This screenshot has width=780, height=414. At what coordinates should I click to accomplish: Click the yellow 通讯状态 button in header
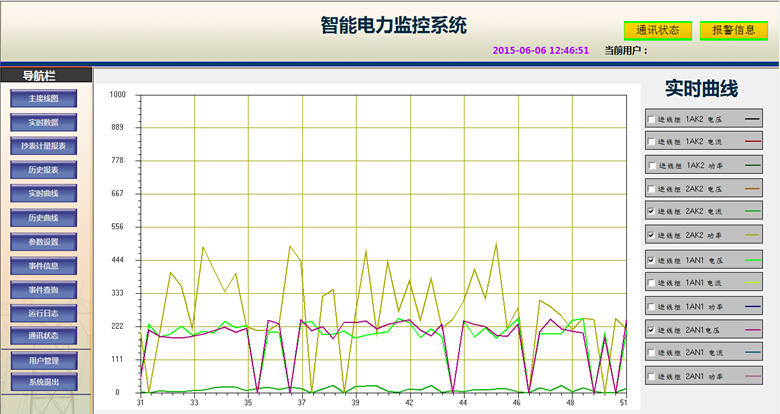tap(658, 30)
